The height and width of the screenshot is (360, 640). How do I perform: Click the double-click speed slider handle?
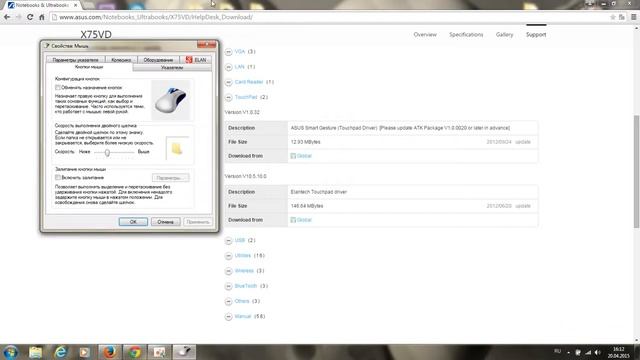(x=107, y=153)
